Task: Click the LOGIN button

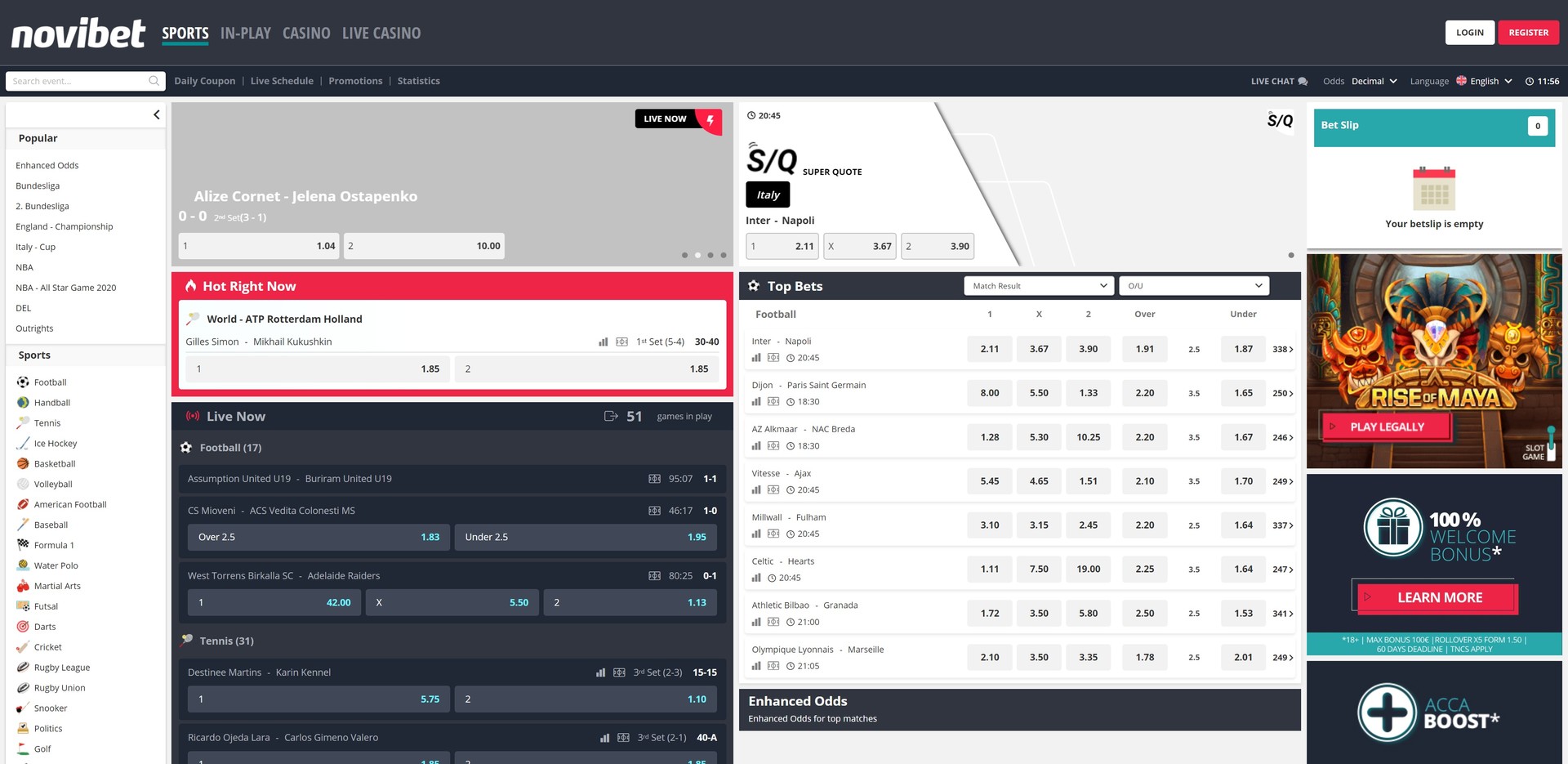Action: [x=1470, y=33]
